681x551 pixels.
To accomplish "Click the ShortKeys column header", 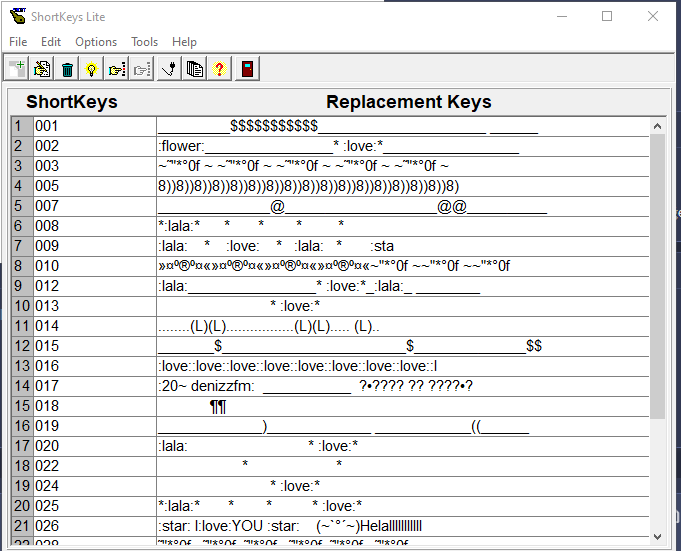I will pos(72,102).
